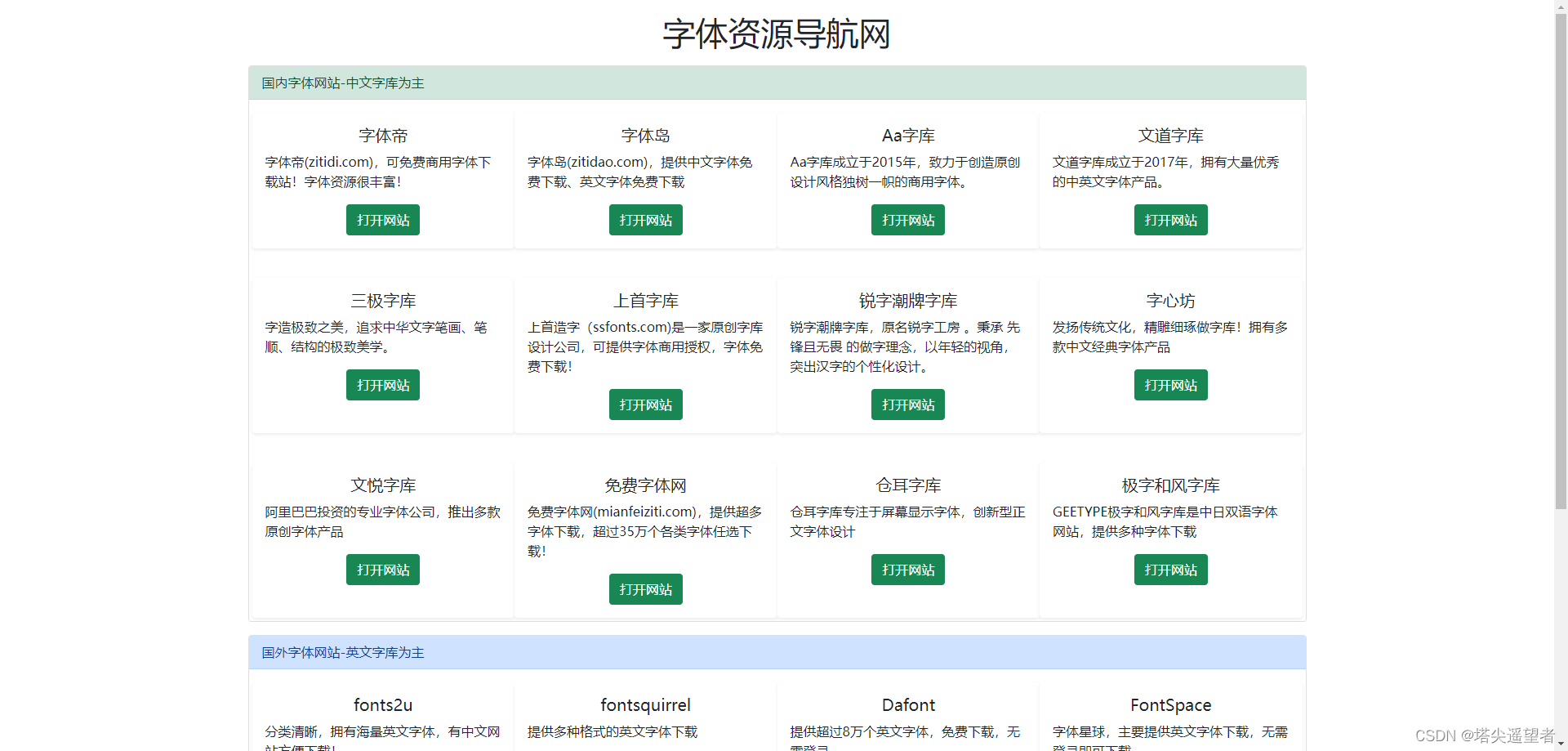Click the 文道字库 card title
The height and width of the screenshot is (751, 1568).
[x=1171, y=136]
